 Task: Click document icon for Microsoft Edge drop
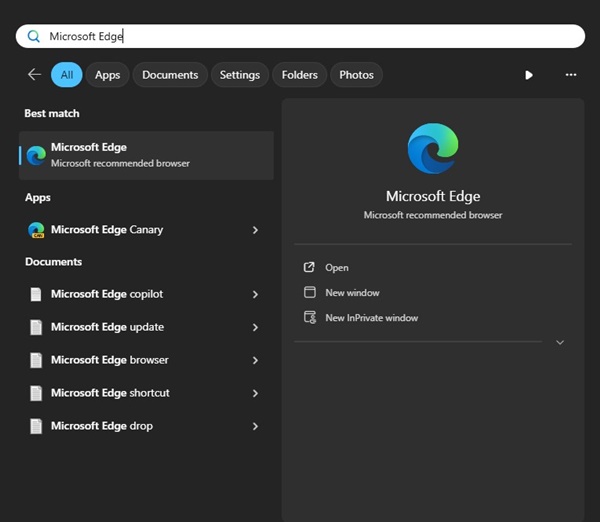(36, 426)
